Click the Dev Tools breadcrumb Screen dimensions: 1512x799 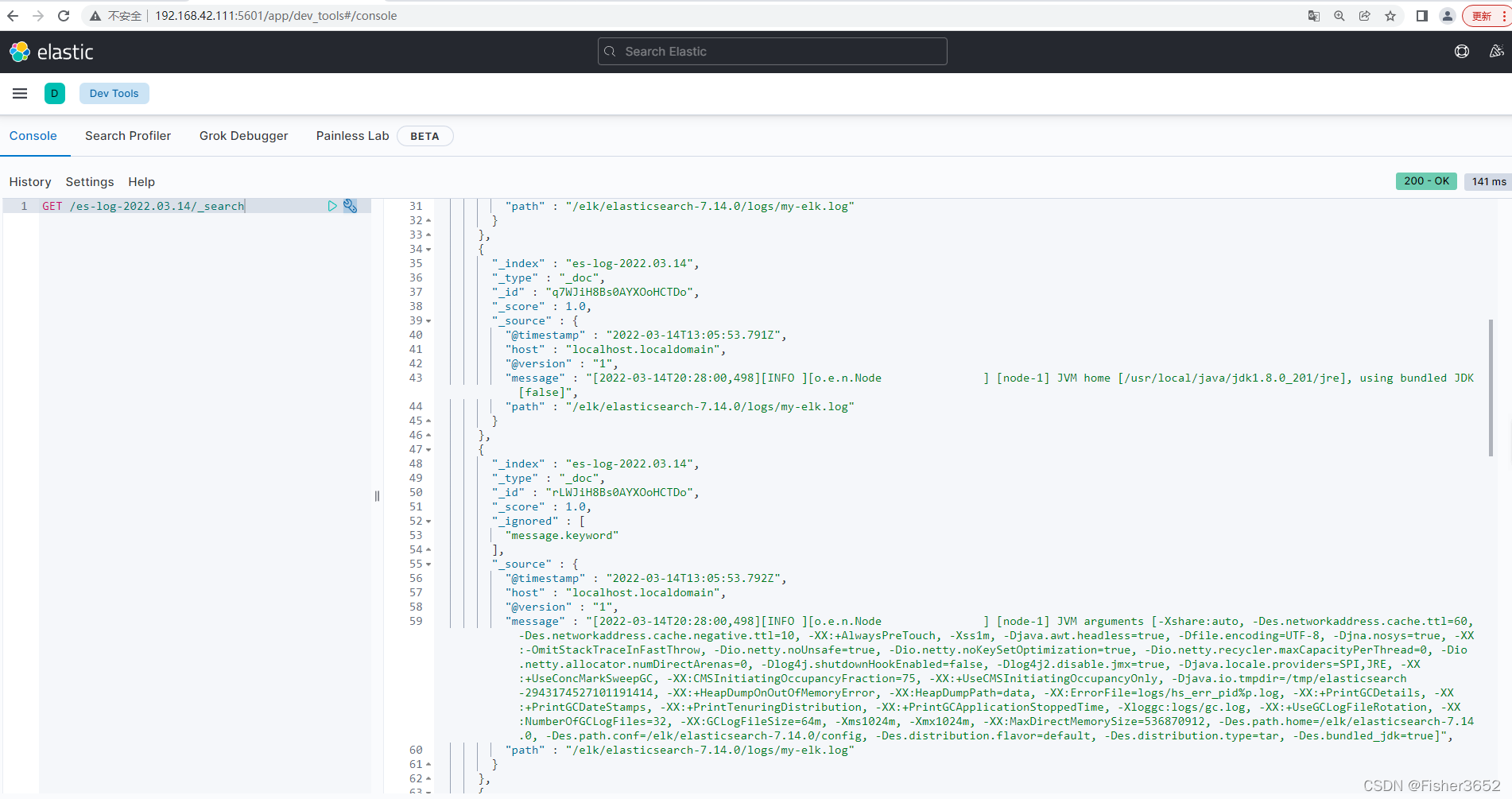pyautogui.click(x=114, y=94)
